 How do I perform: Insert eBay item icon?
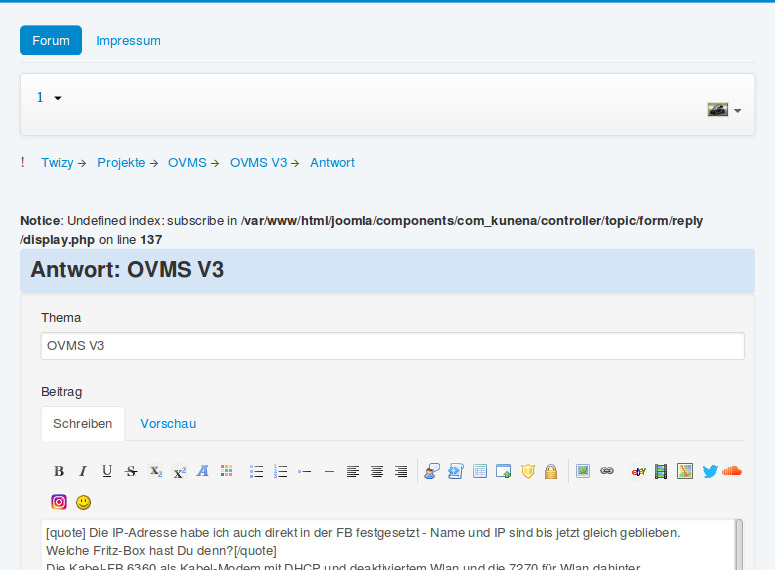point(639,471)
